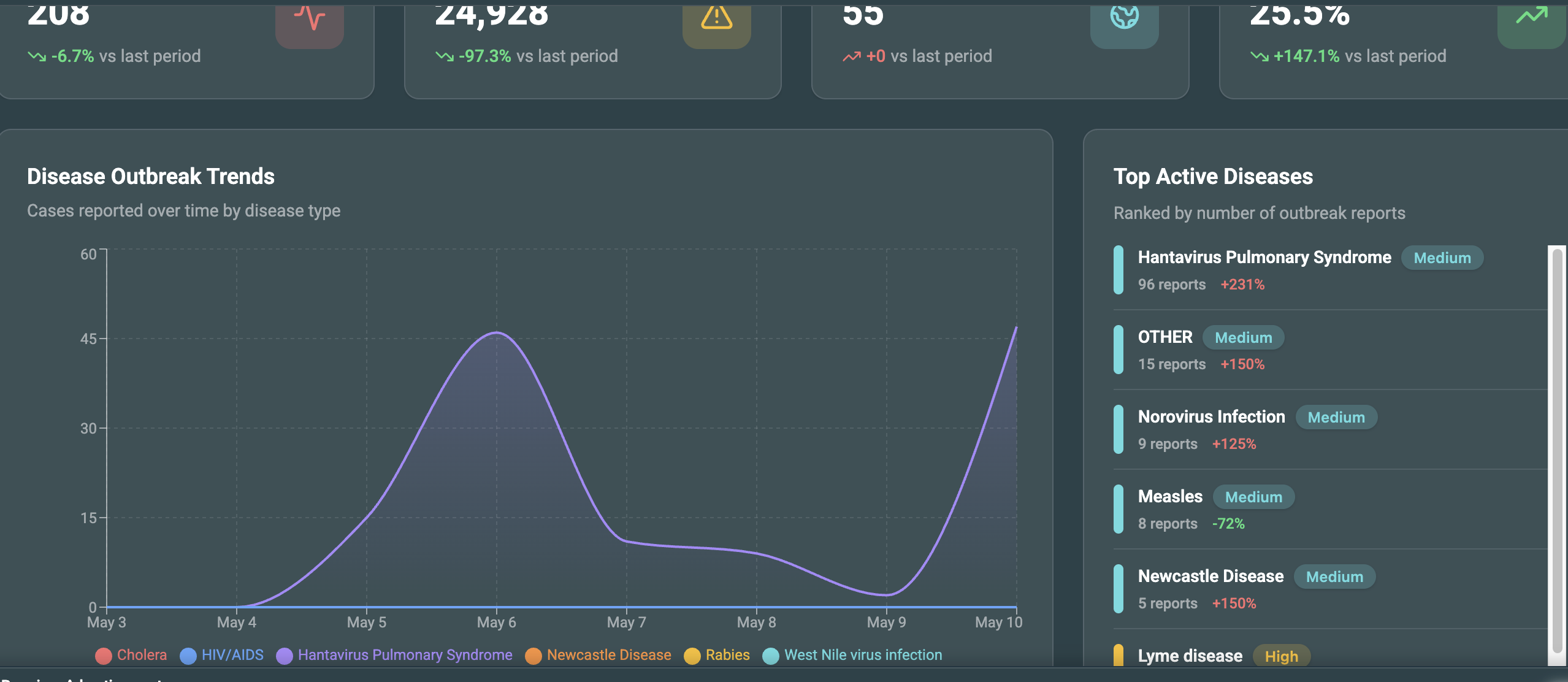The width and height of the screenshot is (1568, 682).
Task: Toggle the Newcastle Disease legend entry
Action: (x=598, y=655)
